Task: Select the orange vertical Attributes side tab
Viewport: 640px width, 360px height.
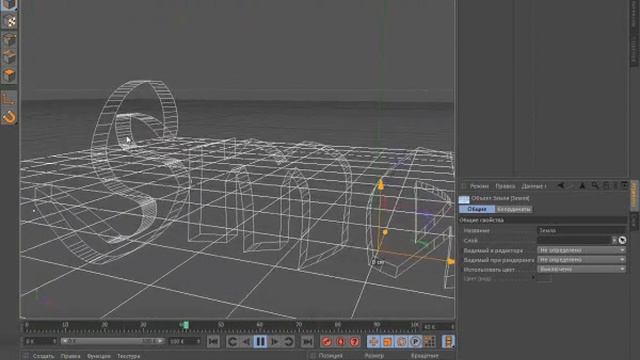Action: (x=634, y=195)
